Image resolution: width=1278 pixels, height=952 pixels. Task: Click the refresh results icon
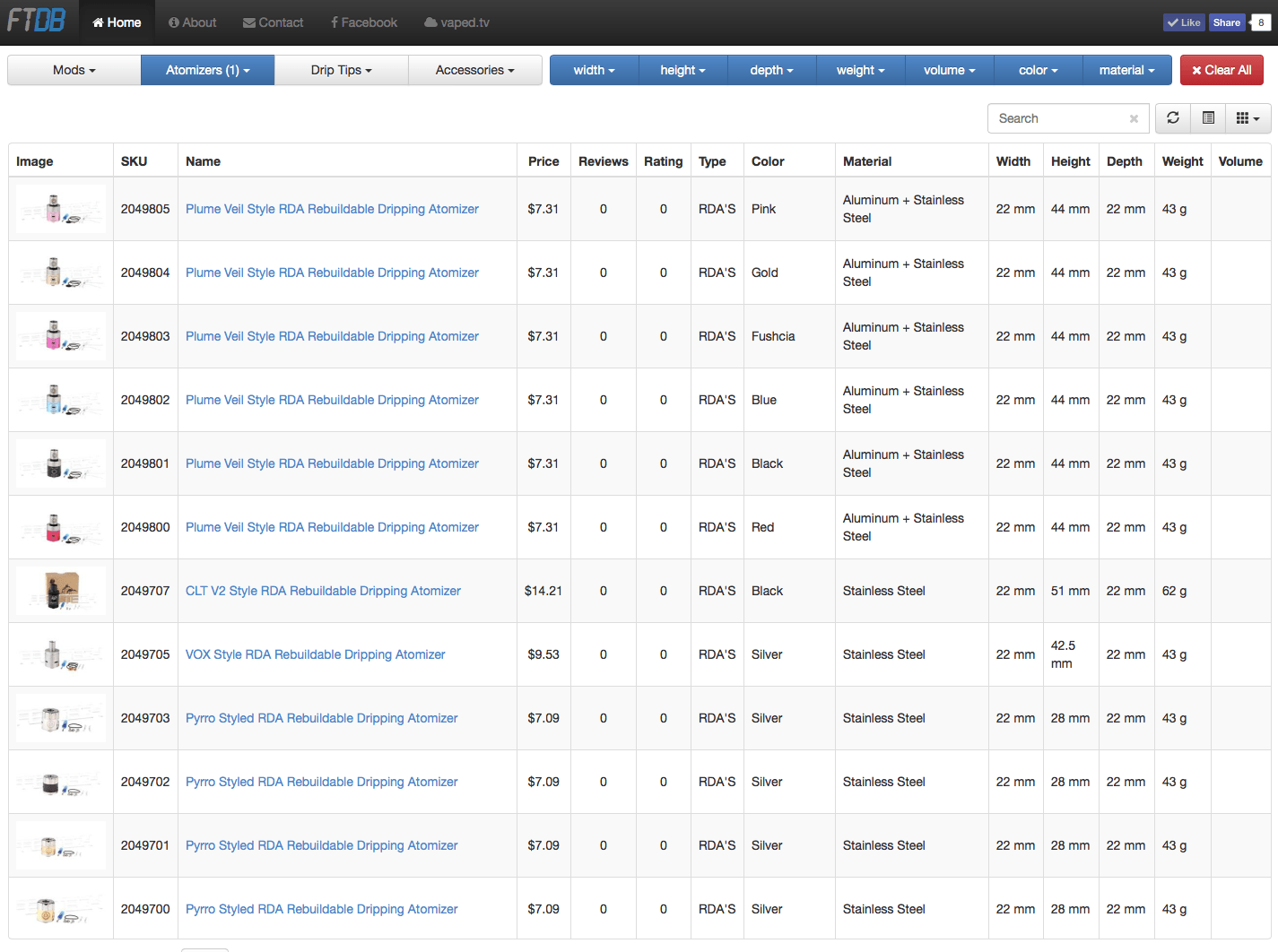pos(1172,117)
